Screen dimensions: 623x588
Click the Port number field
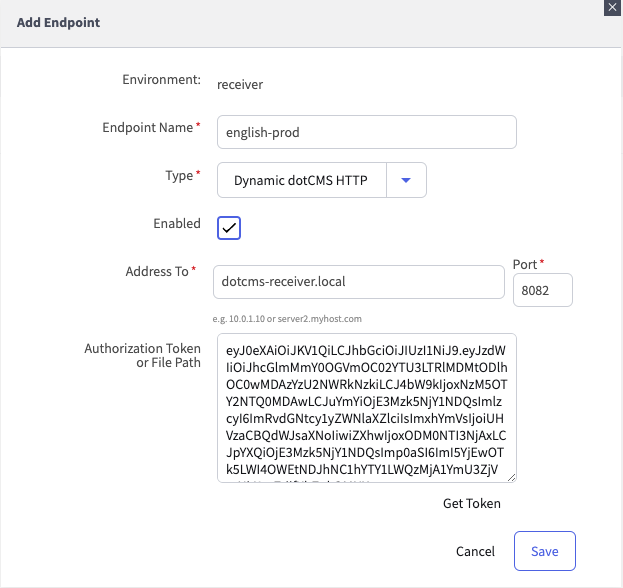coord(542,290)
